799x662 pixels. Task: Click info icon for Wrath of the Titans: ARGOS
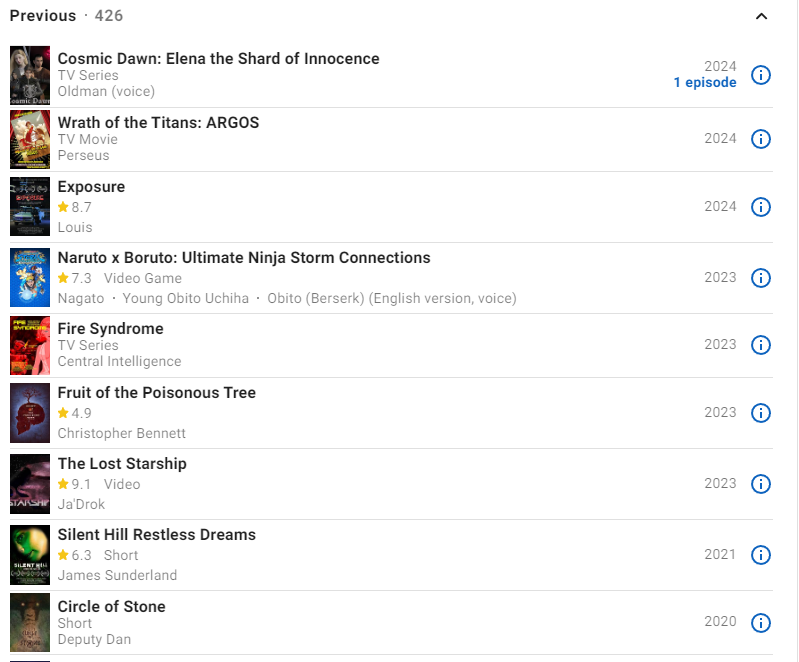click(x=761, y=139)
